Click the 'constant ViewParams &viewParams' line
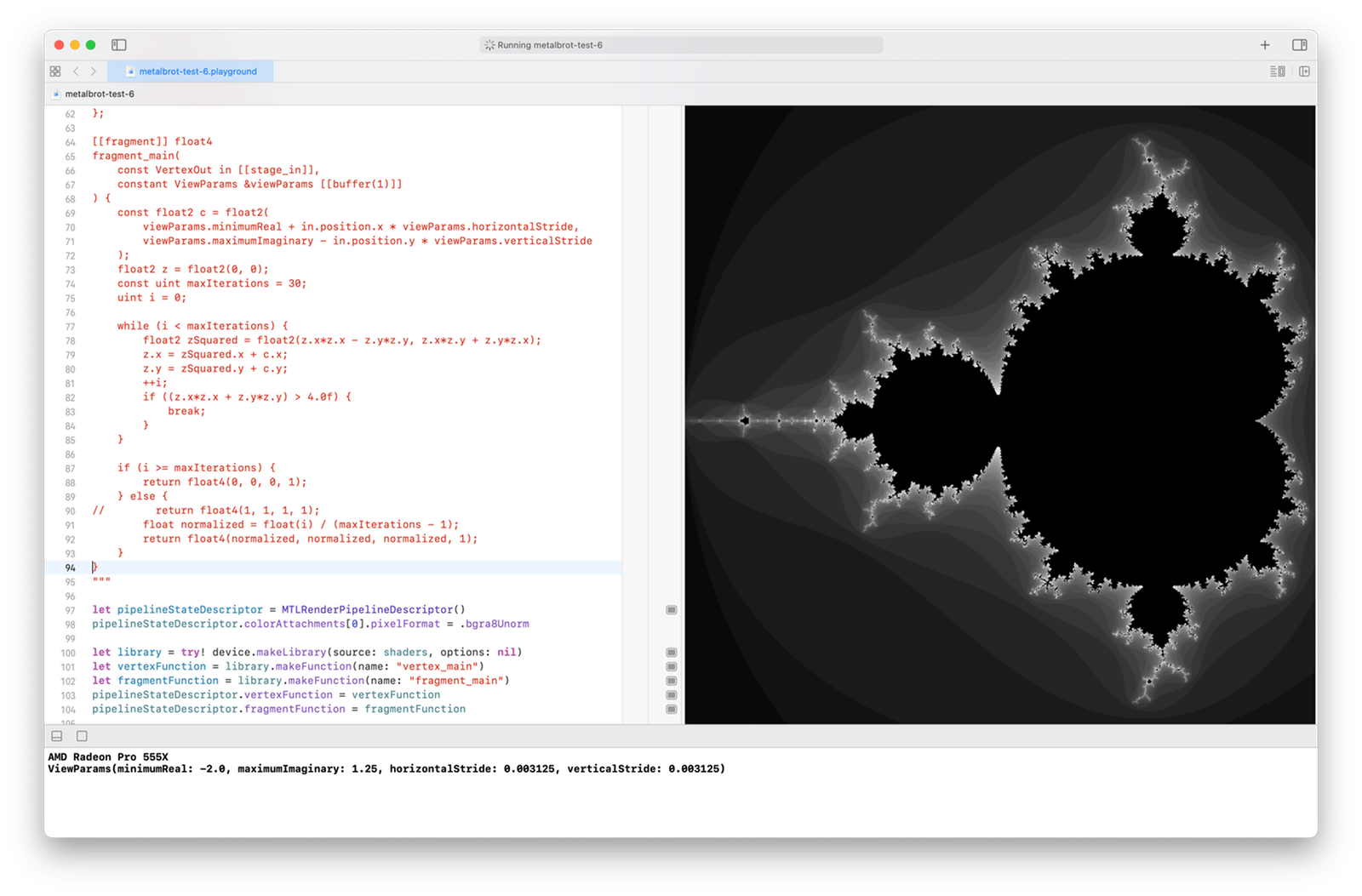 point(260,184)
